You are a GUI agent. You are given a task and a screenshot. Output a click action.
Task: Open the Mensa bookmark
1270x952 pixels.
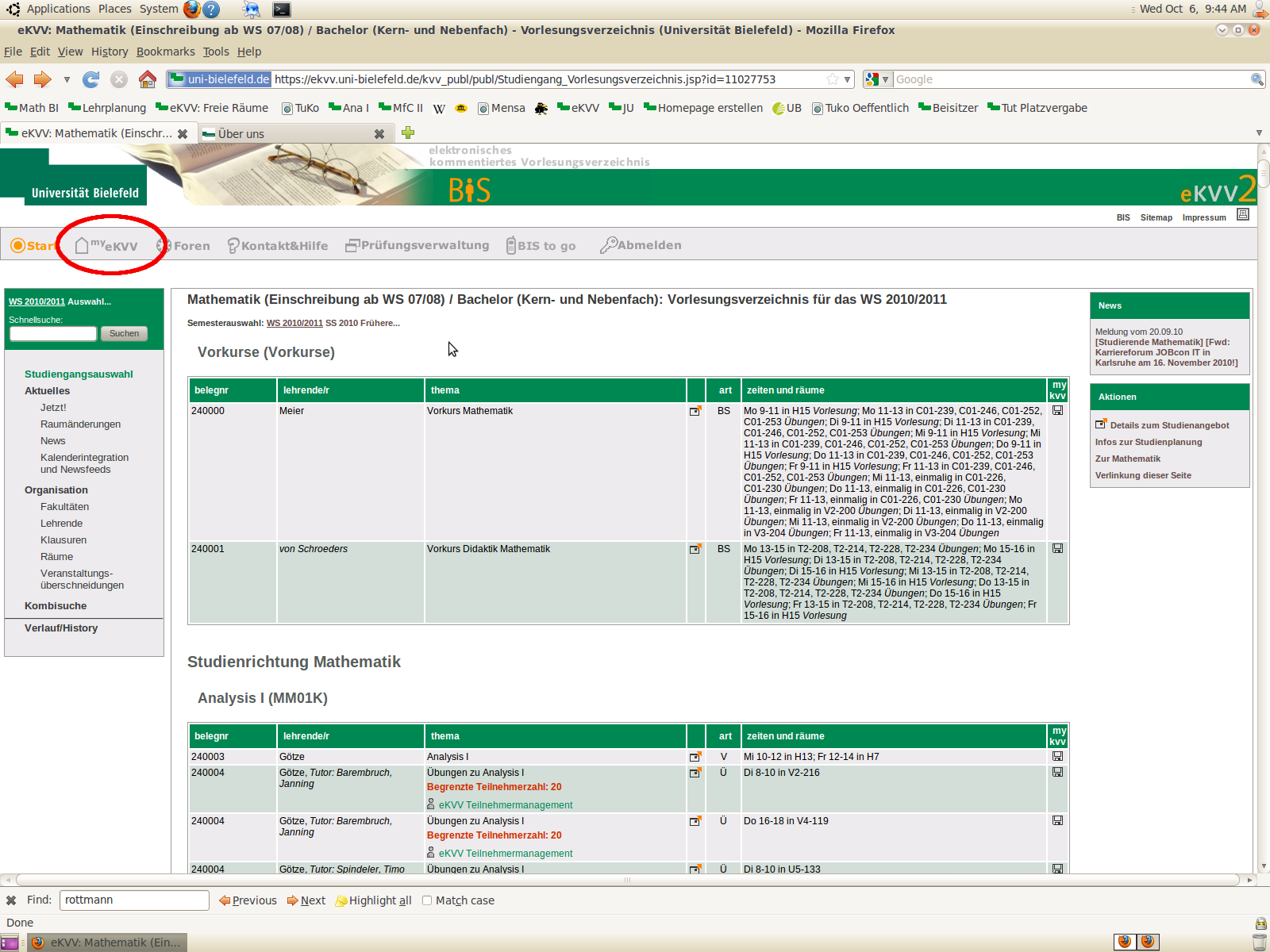pyautogui.click(x=501, y=108)
